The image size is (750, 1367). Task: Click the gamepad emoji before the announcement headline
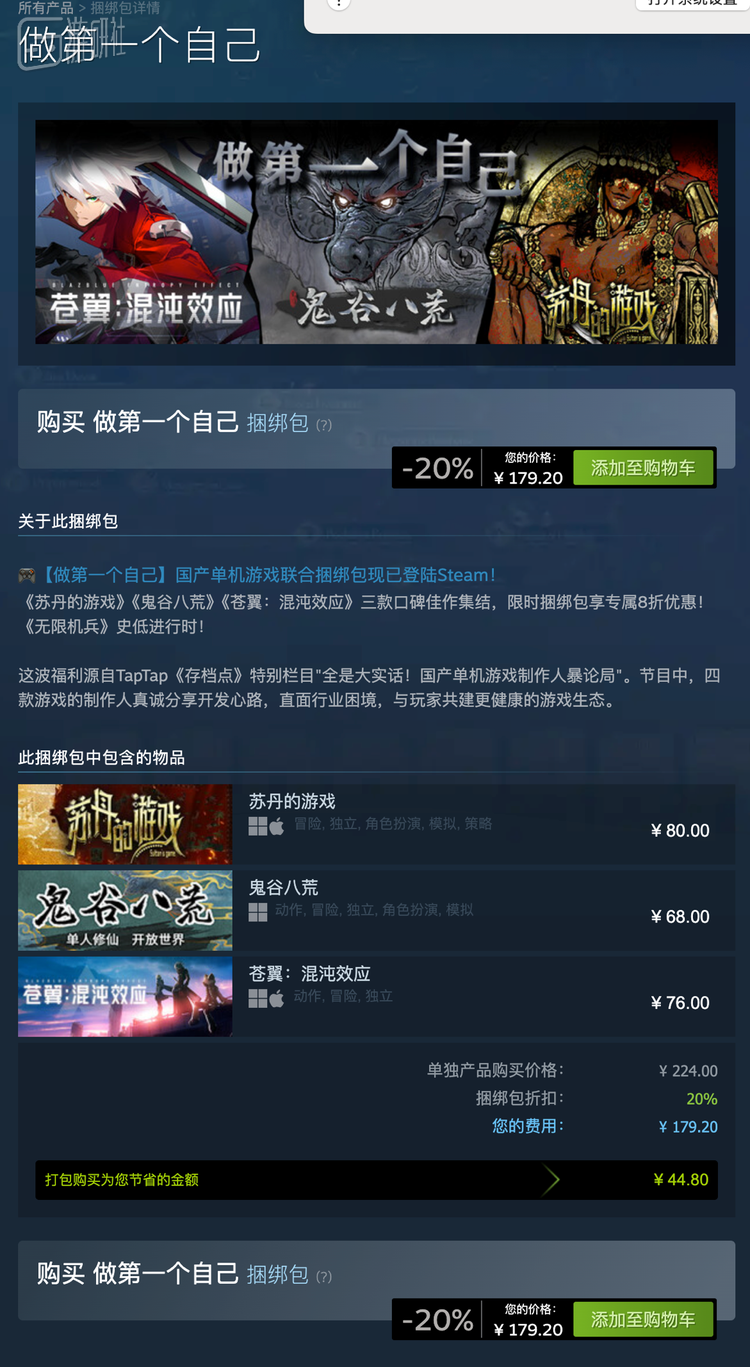click(27, 576)
